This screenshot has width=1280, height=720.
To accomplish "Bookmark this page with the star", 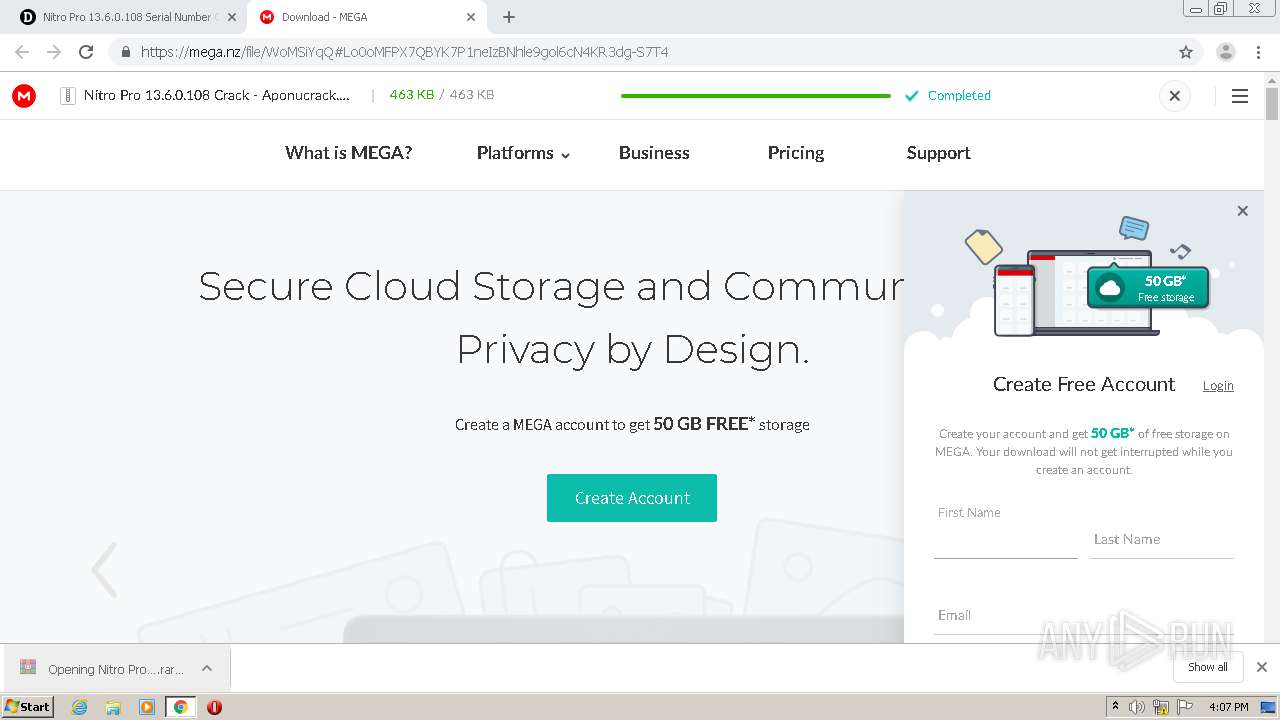I will pyautogui.click(x=1186, y=52).
